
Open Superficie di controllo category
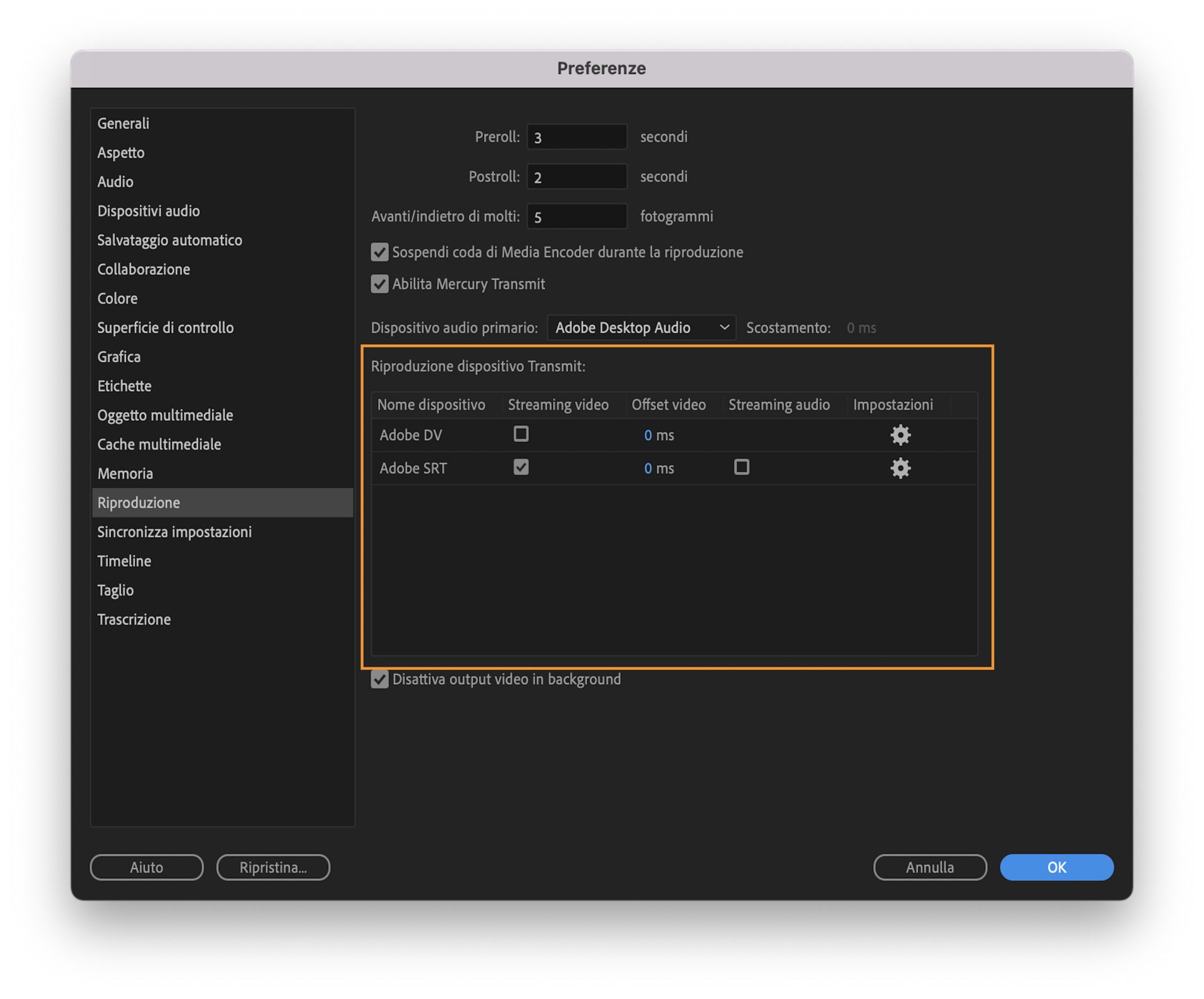click(x=223, y=327)
